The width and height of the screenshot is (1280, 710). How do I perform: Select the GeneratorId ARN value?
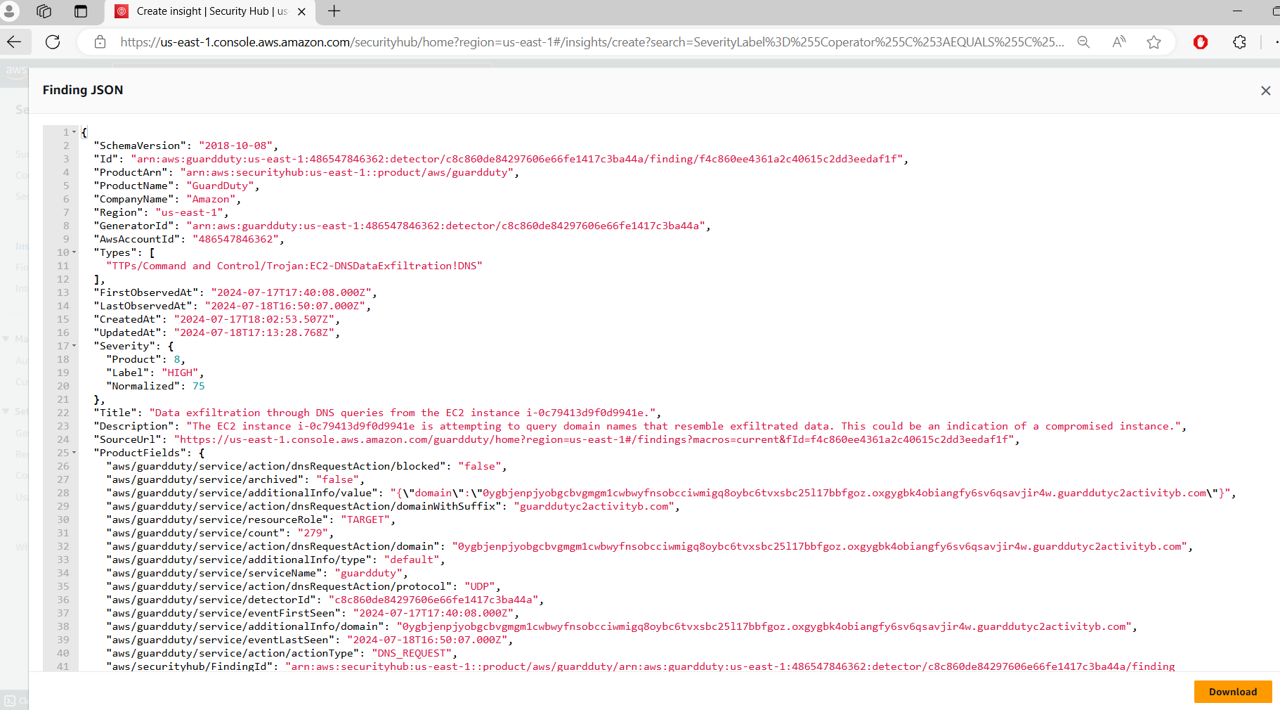pos(446,226)
